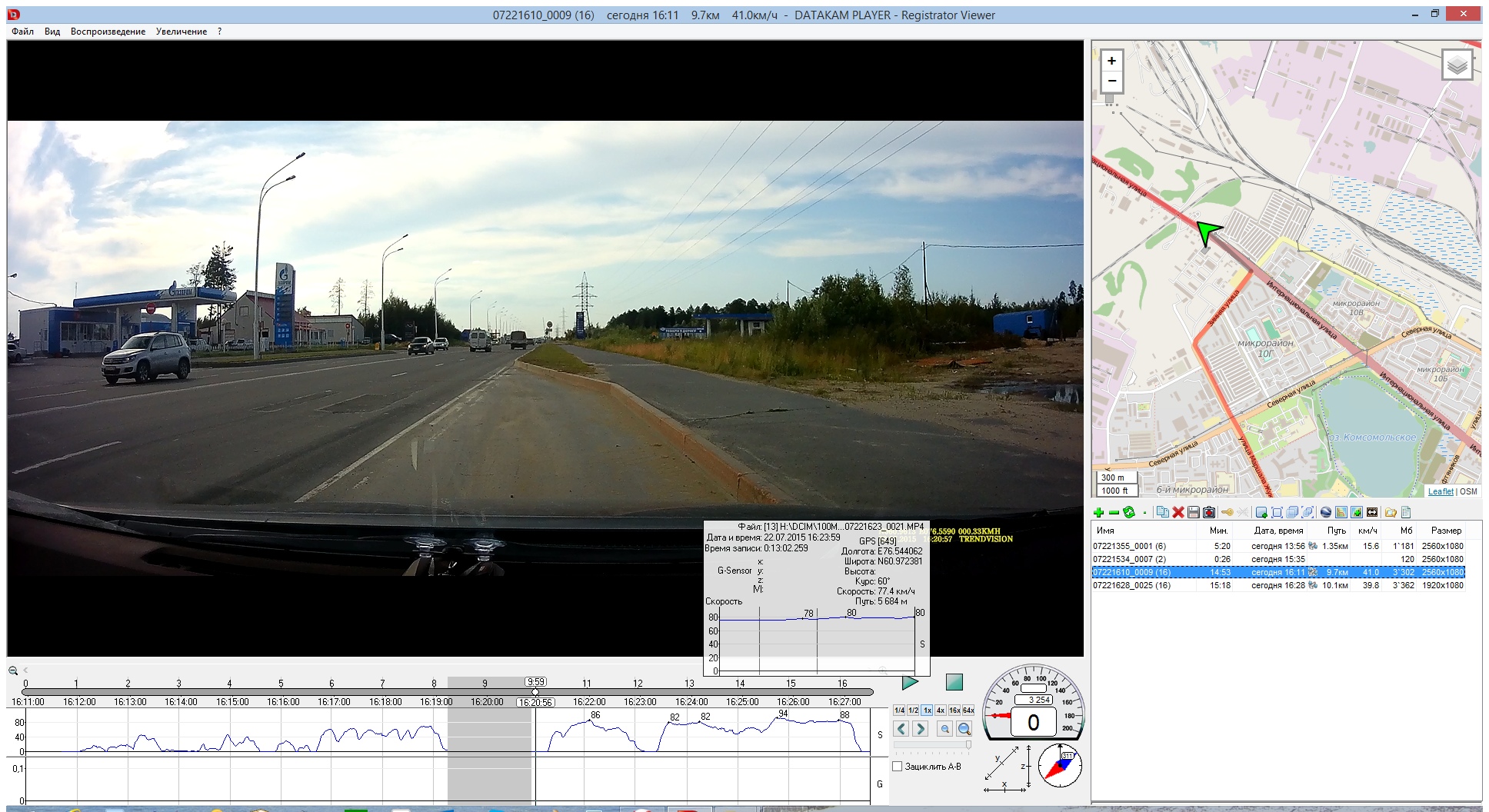Enable the Зациклить A-B checkbox
This screenshot has height=812, width=1489.
(x=897, y=767)
